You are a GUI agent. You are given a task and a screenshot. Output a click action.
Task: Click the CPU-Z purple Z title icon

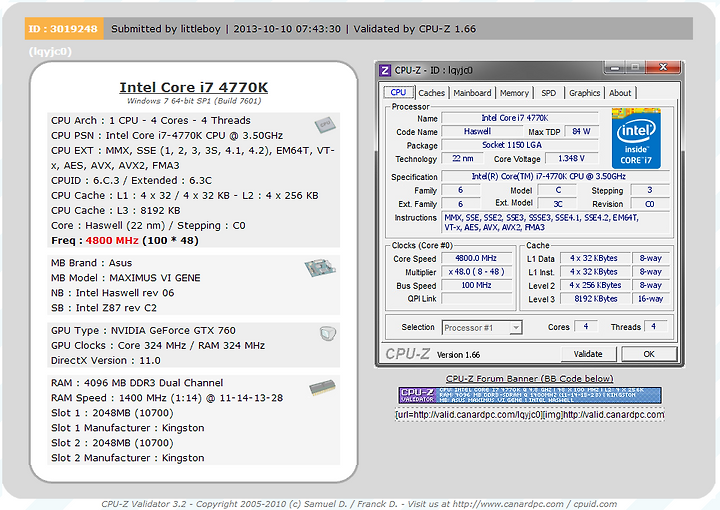[x=385, y=70]
